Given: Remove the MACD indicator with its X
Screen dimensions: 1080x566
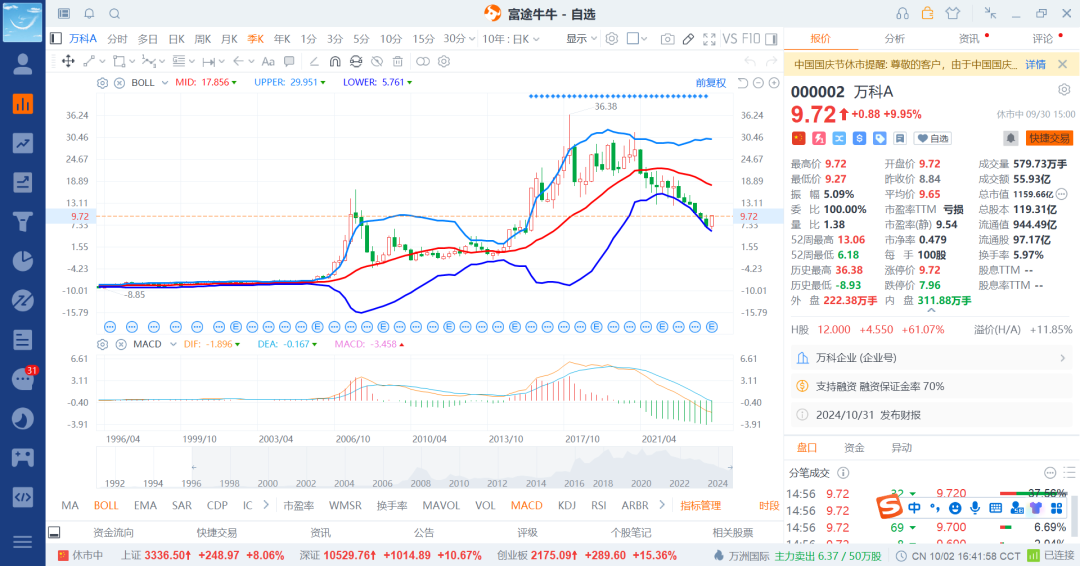Looking at the screenshot, I should (121, 344).
